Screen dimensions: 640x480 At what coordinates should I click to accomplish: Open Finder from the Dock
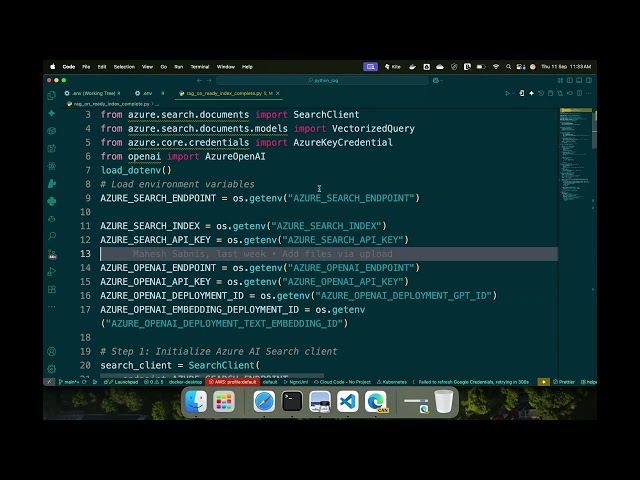pyautogui.click(x=196, y=402)
